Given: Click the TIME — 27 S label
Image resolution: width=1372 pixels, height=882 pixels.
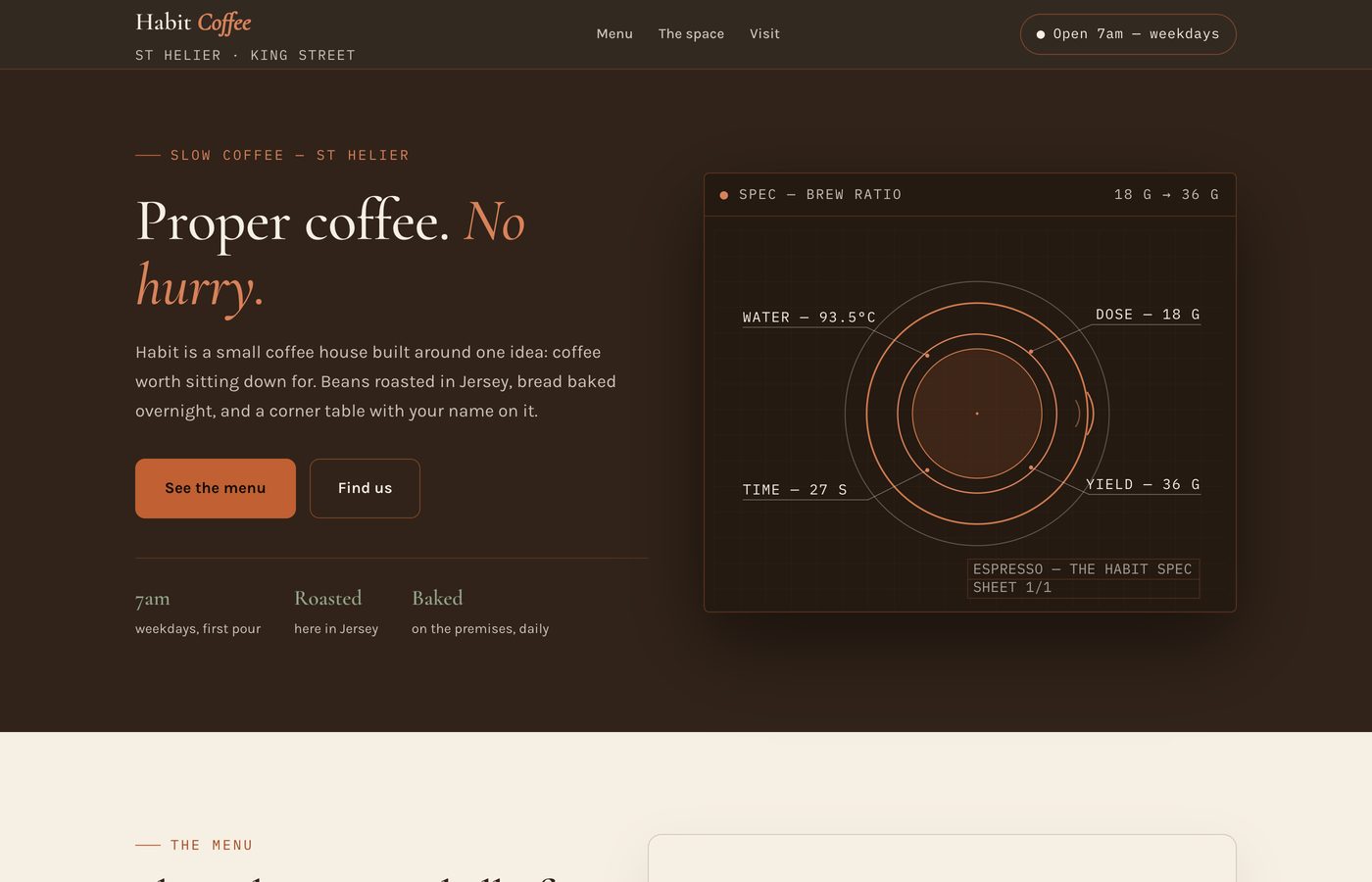Looking at the screenshot, I should tap(795, 490).
